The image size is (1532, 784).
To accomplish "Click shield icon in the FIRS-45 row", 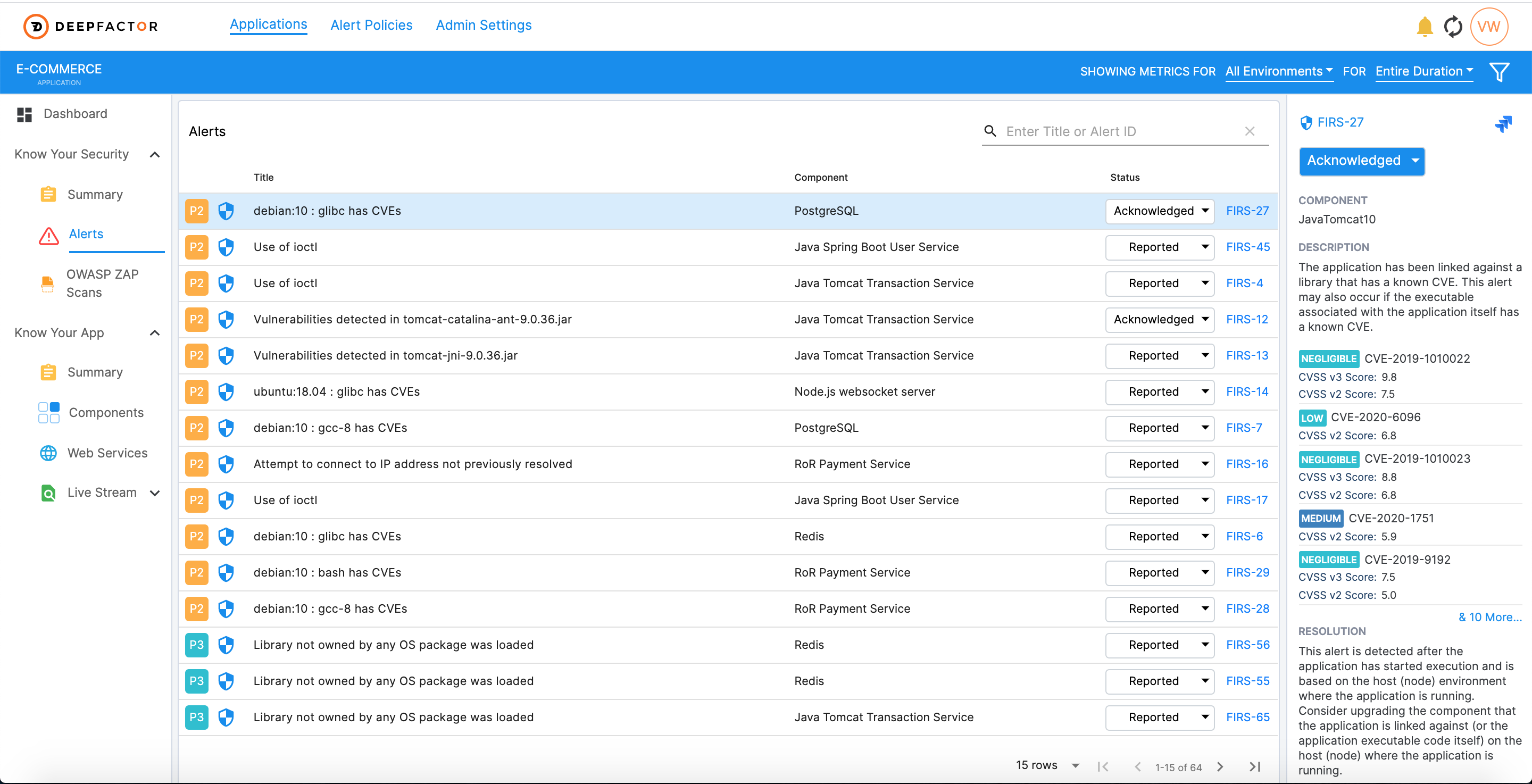I will click(x=226, y=247).
